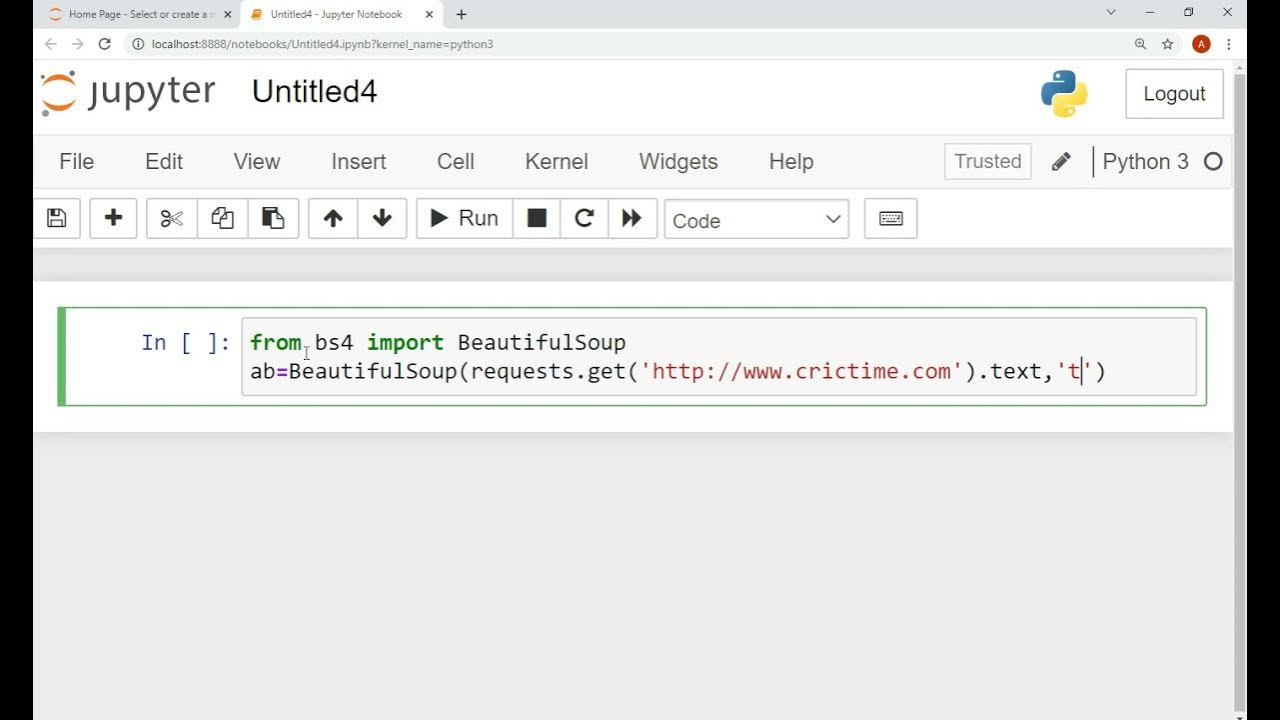This screenshot has height=720, width=1280.
Task: Click the kernel idle circle indicator
Action: (1213, 162)
